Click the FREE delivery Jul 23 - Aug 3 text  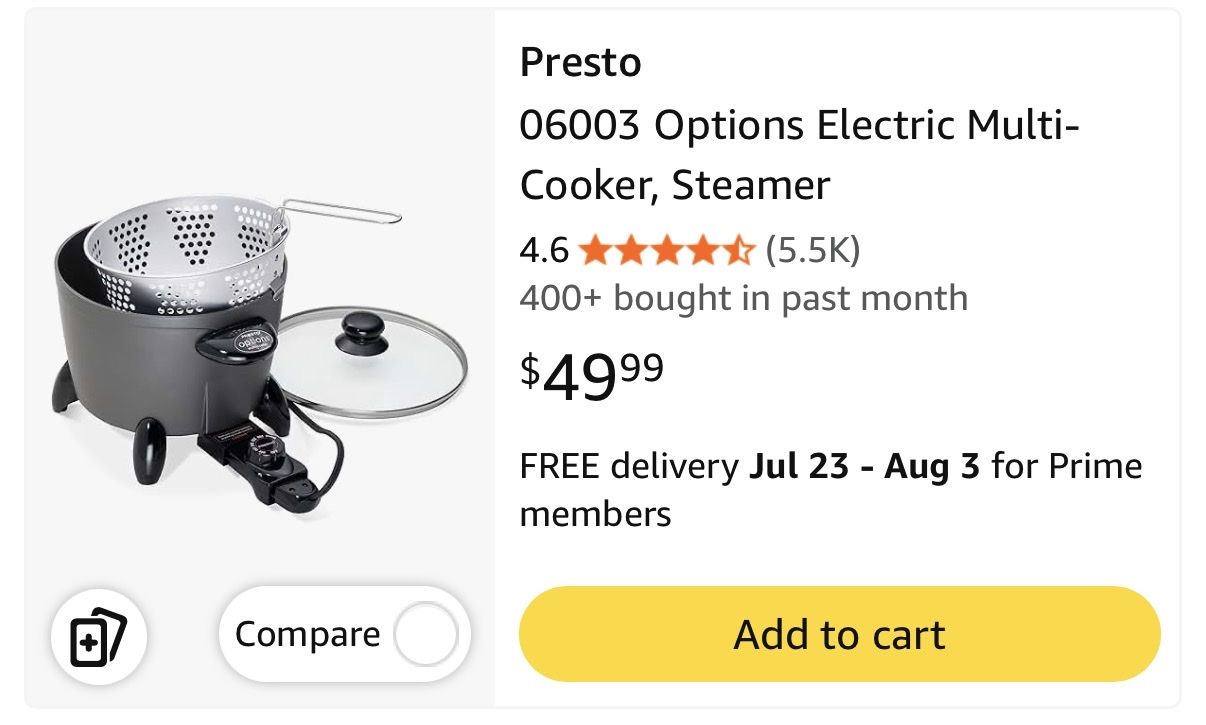click(749, 467)
